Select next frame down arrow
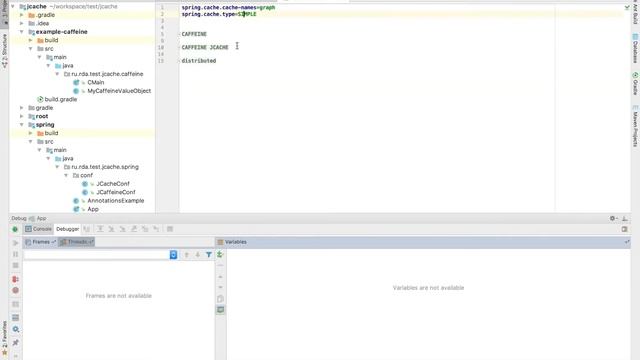The image size is (640, 360). [198, 255]
